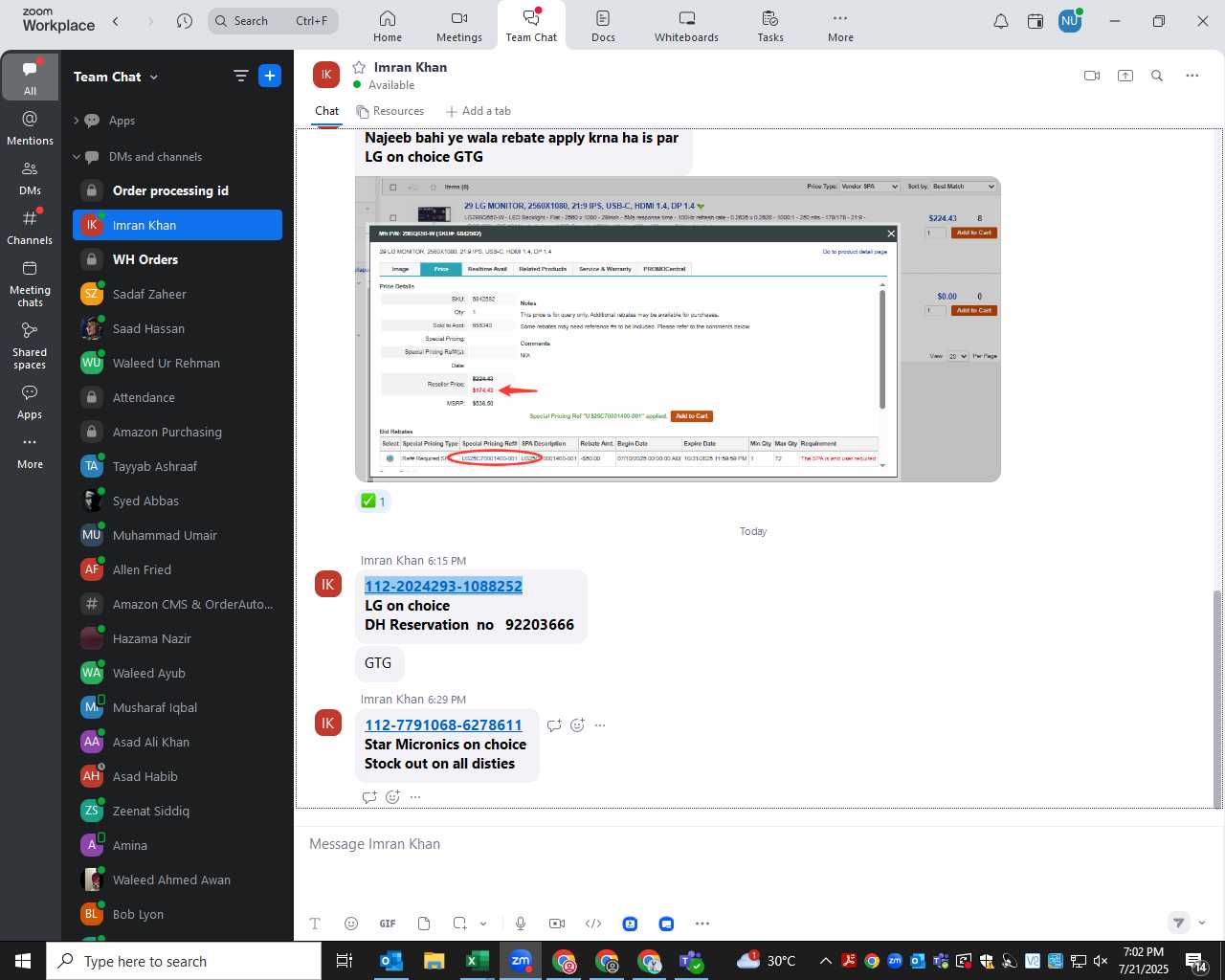Open Apps in left sidebar
The height and width of the screenshot is (980, 1225).
(x=30, y=402)
